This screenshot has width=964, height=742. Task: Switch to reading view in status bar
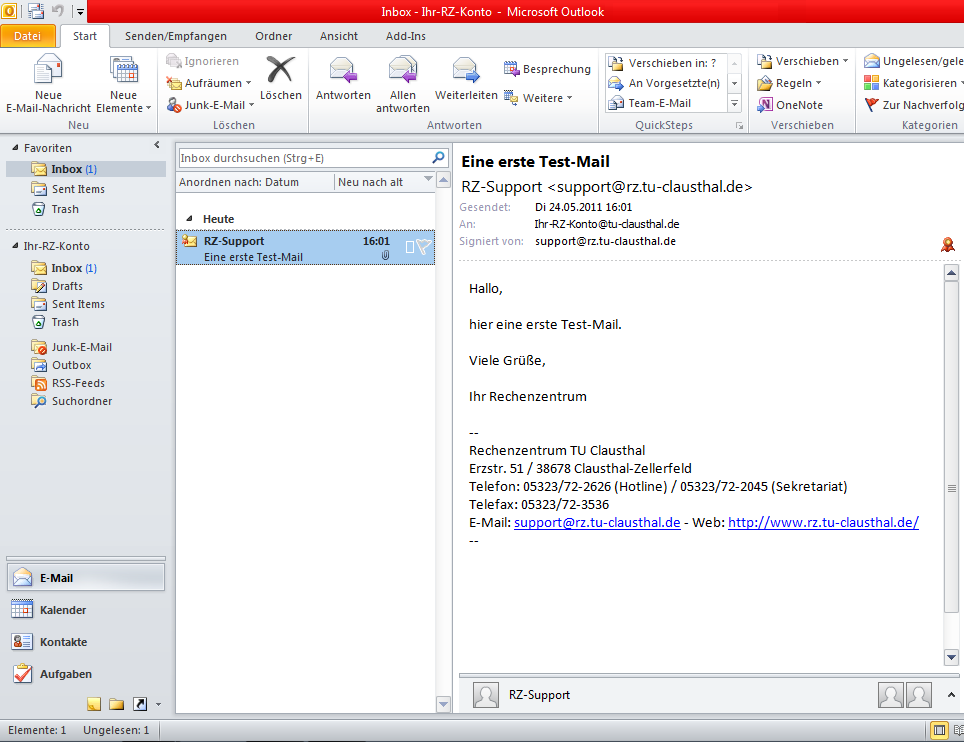(958, 730)
